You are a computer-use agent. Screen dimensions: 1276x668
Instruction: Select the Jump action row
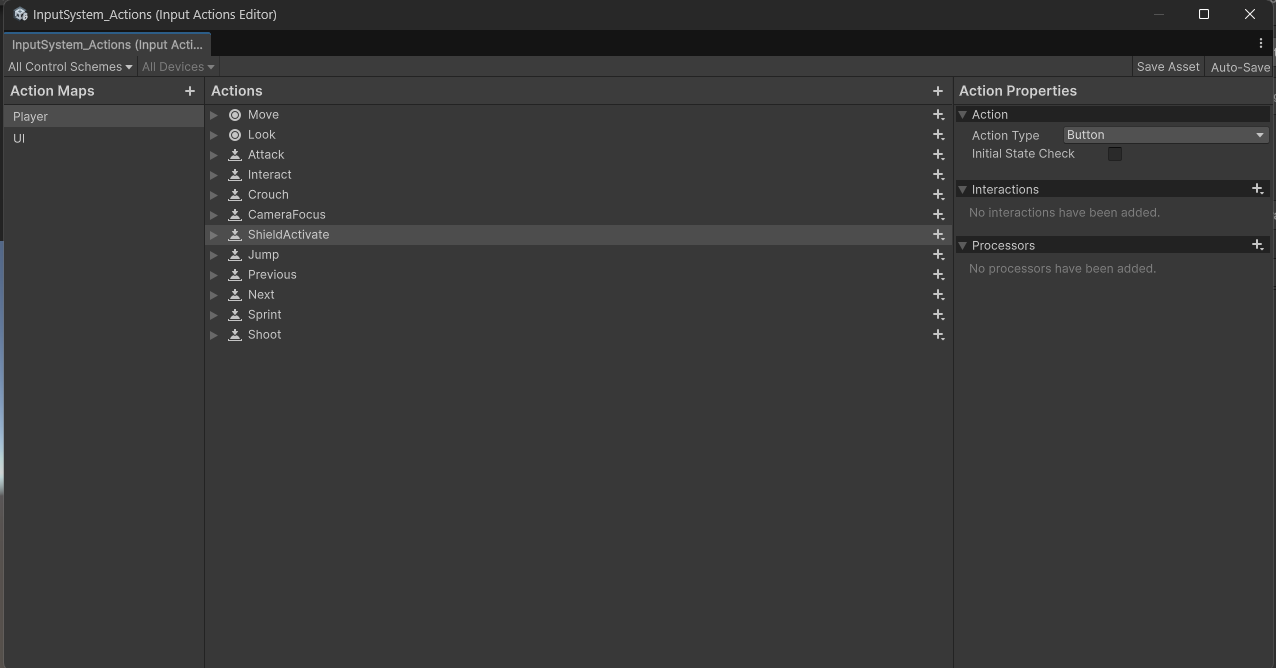coord(578,255)
